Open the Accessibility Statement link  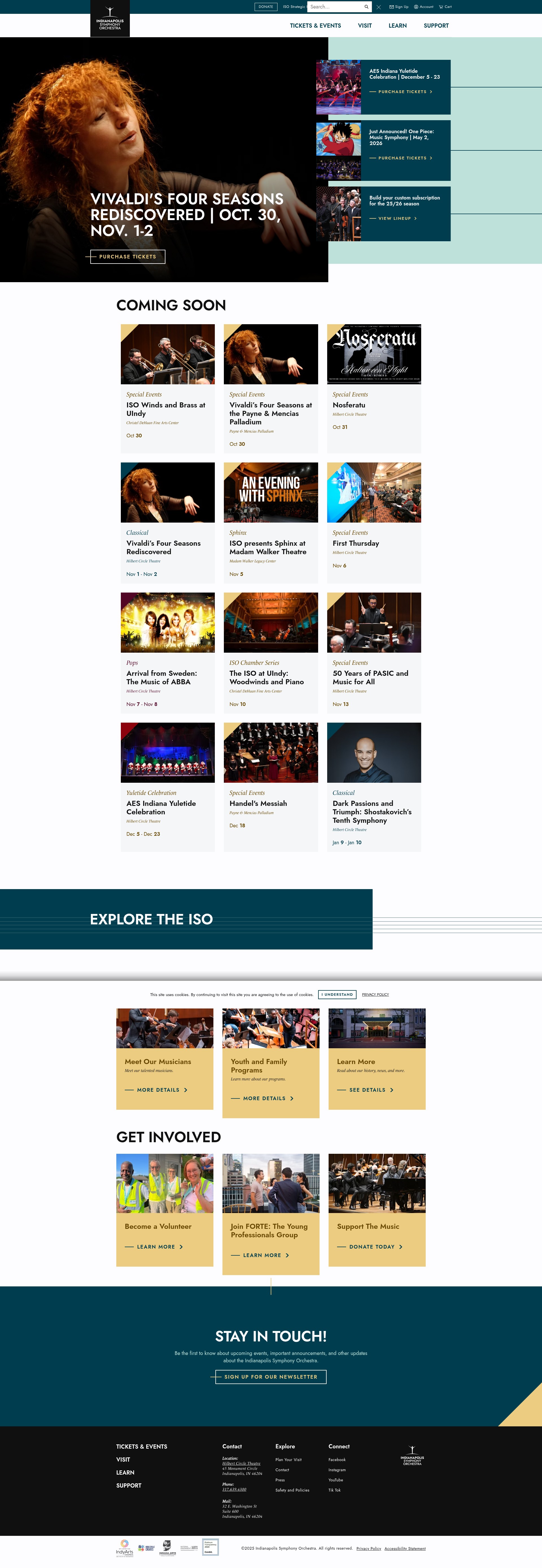(x=405, y=1549)
